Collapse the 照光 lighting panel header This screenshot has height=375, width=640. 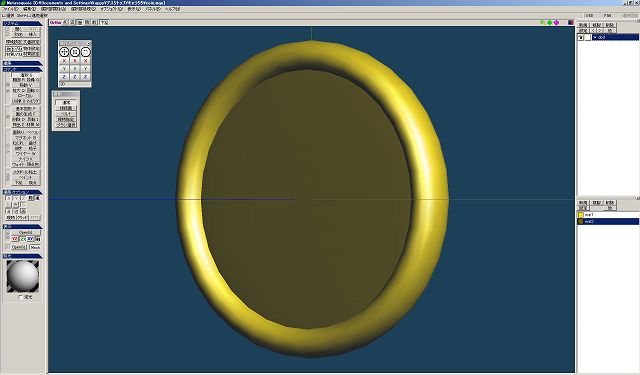[x=22, y=256]
